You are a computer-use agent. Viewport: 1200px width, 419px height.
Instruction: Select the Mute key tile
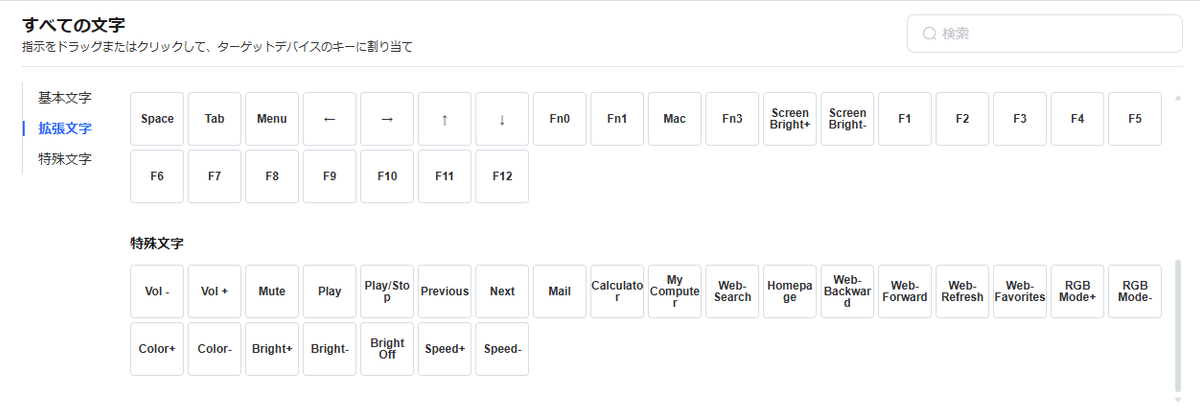272,291
